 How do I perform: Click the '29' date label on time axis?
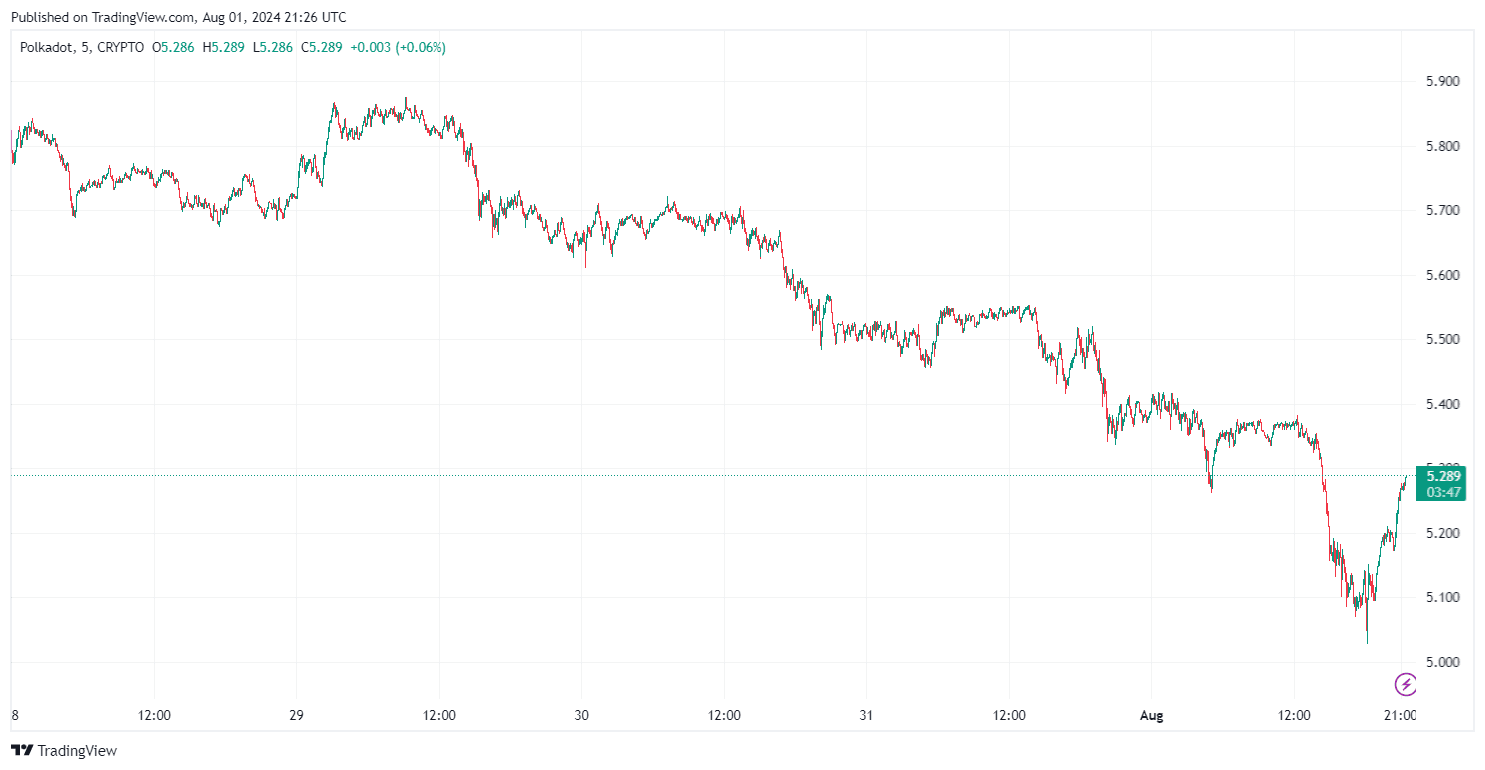click(x=297, y=716)
